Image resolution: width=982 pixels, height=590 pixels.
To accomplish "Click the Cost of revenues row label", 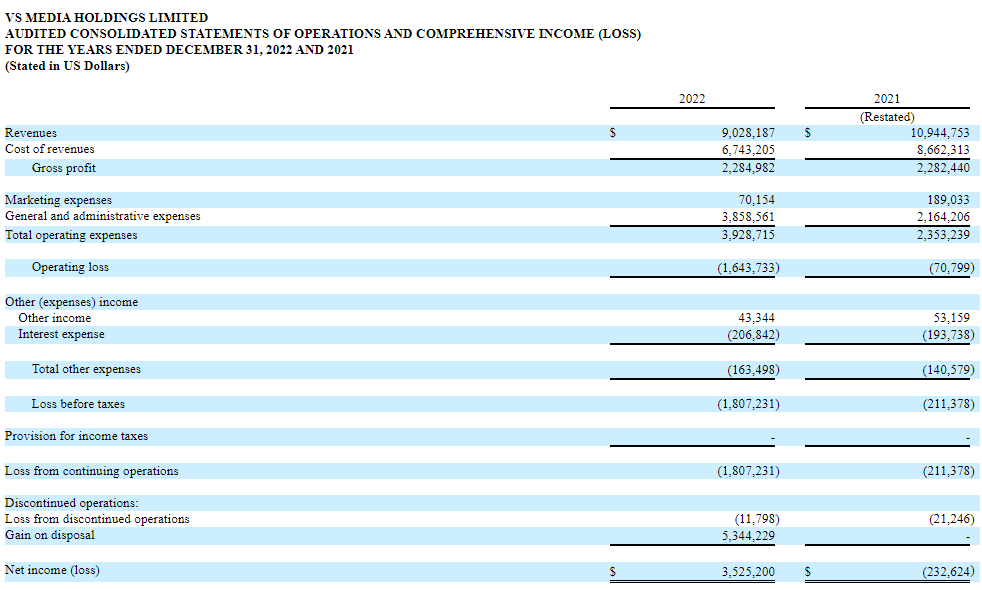I will pyautogui.click(x=49, y=149).
